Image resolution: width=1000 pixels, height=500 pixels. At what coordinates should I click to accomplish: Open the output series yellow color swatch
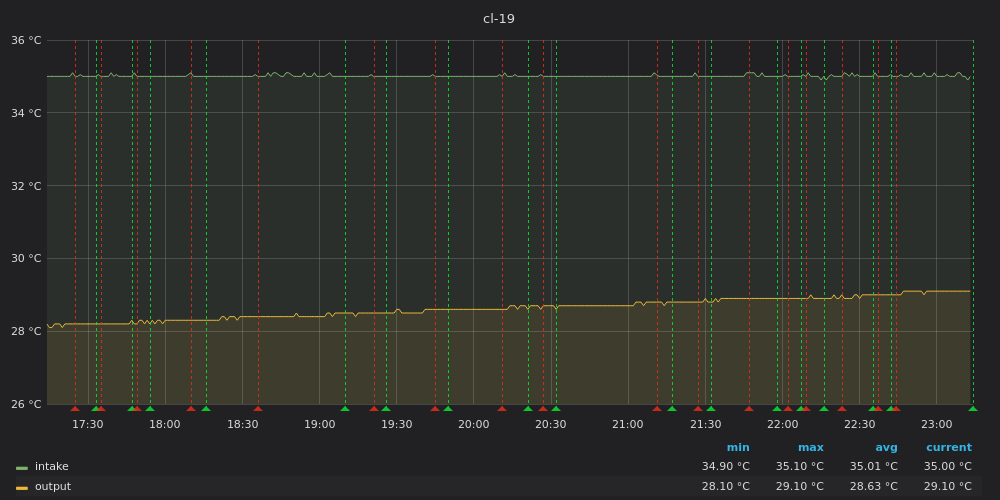click(22, 487)
